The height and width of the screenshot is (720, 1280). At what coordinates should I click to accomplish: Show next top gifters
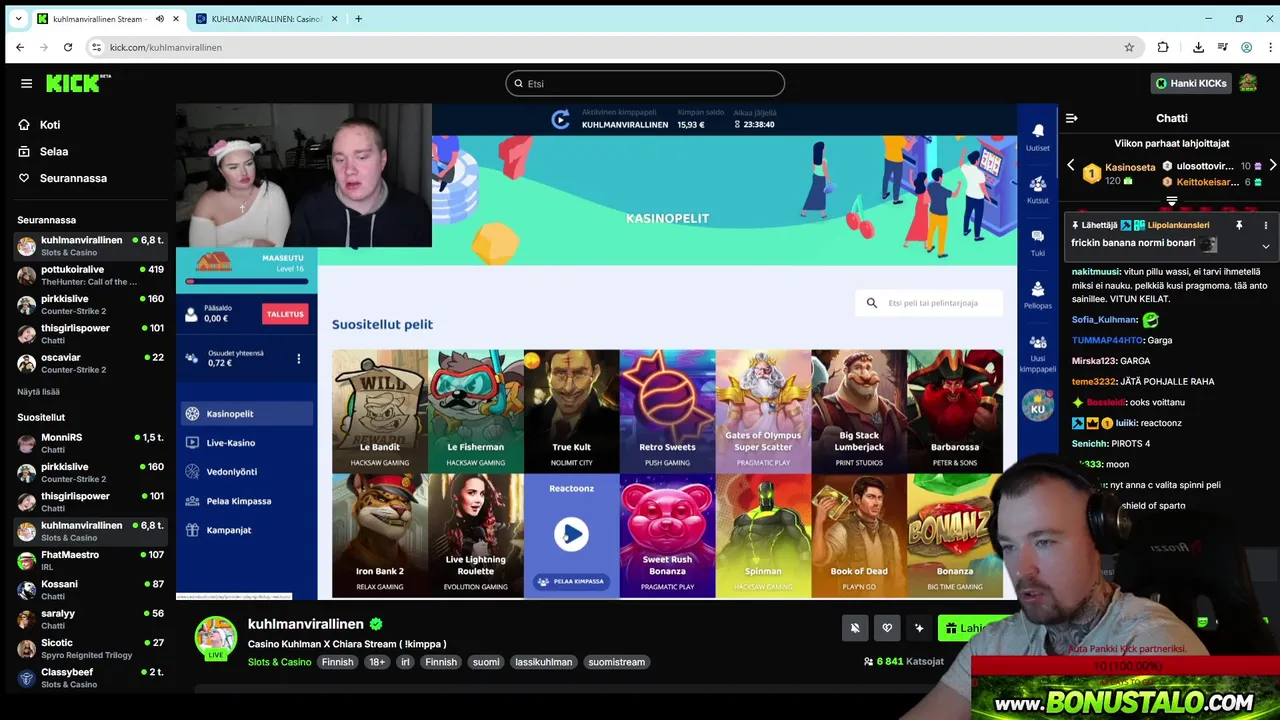tap(1272, 166)
